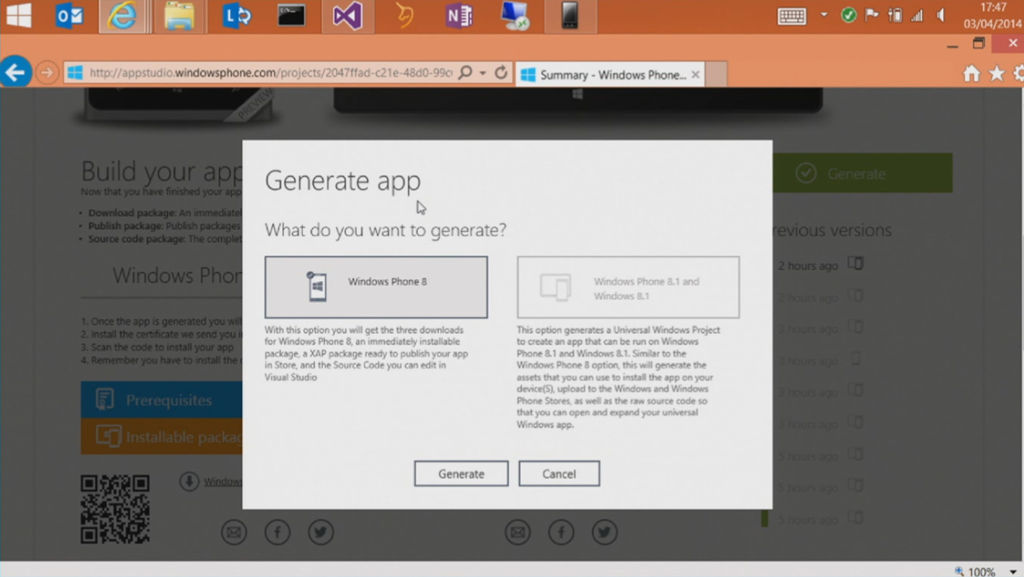Open Visual Studio from the taskbar
Viewport: 1024px width, 577px height.
[347, 16]
